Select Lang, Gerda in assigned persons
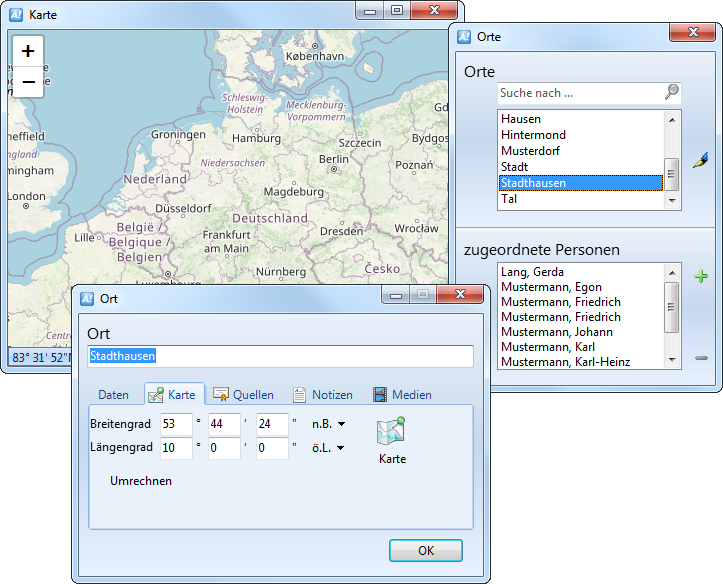Screen dimensions: 723x584 532,272
